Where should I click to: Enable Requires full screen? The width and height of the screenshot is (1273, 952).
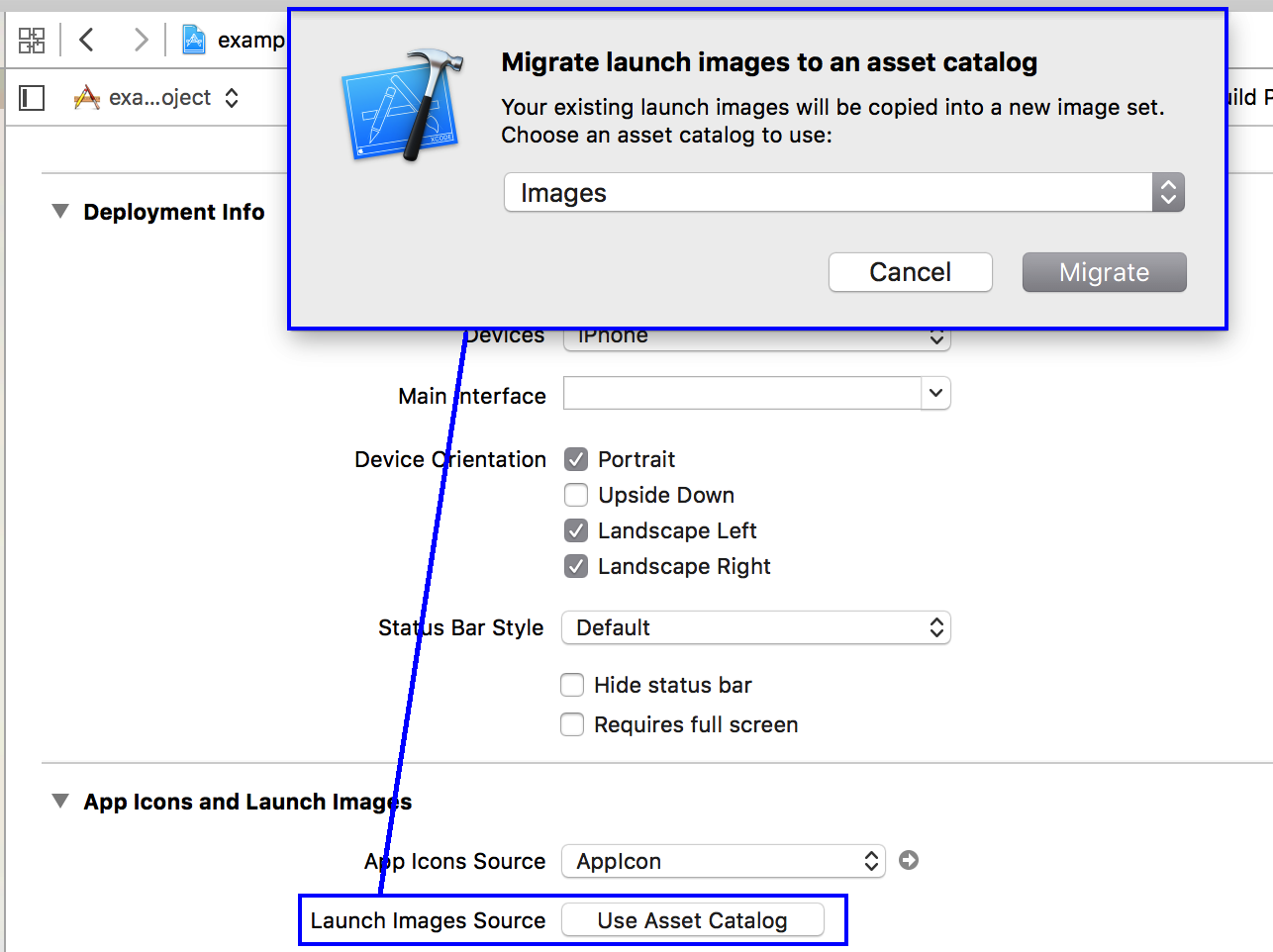coord(572,724)
